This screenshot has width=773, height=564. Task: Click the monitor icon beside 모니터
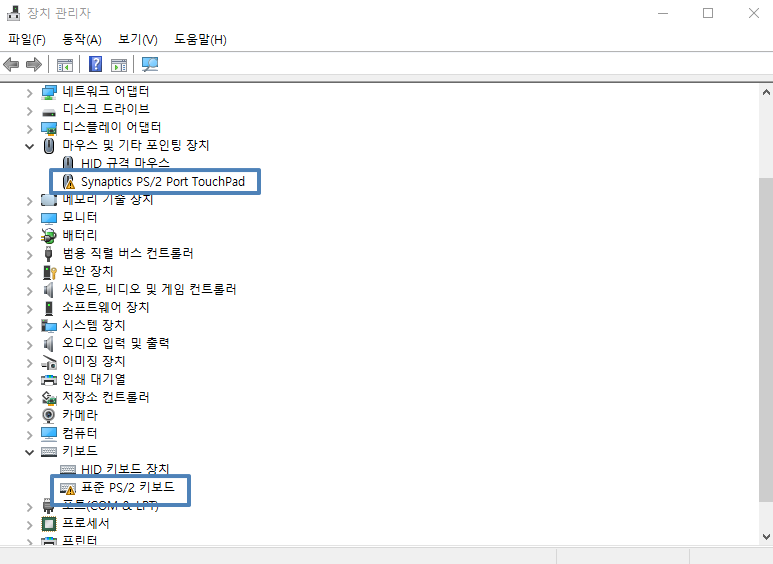tap(49, 218)
